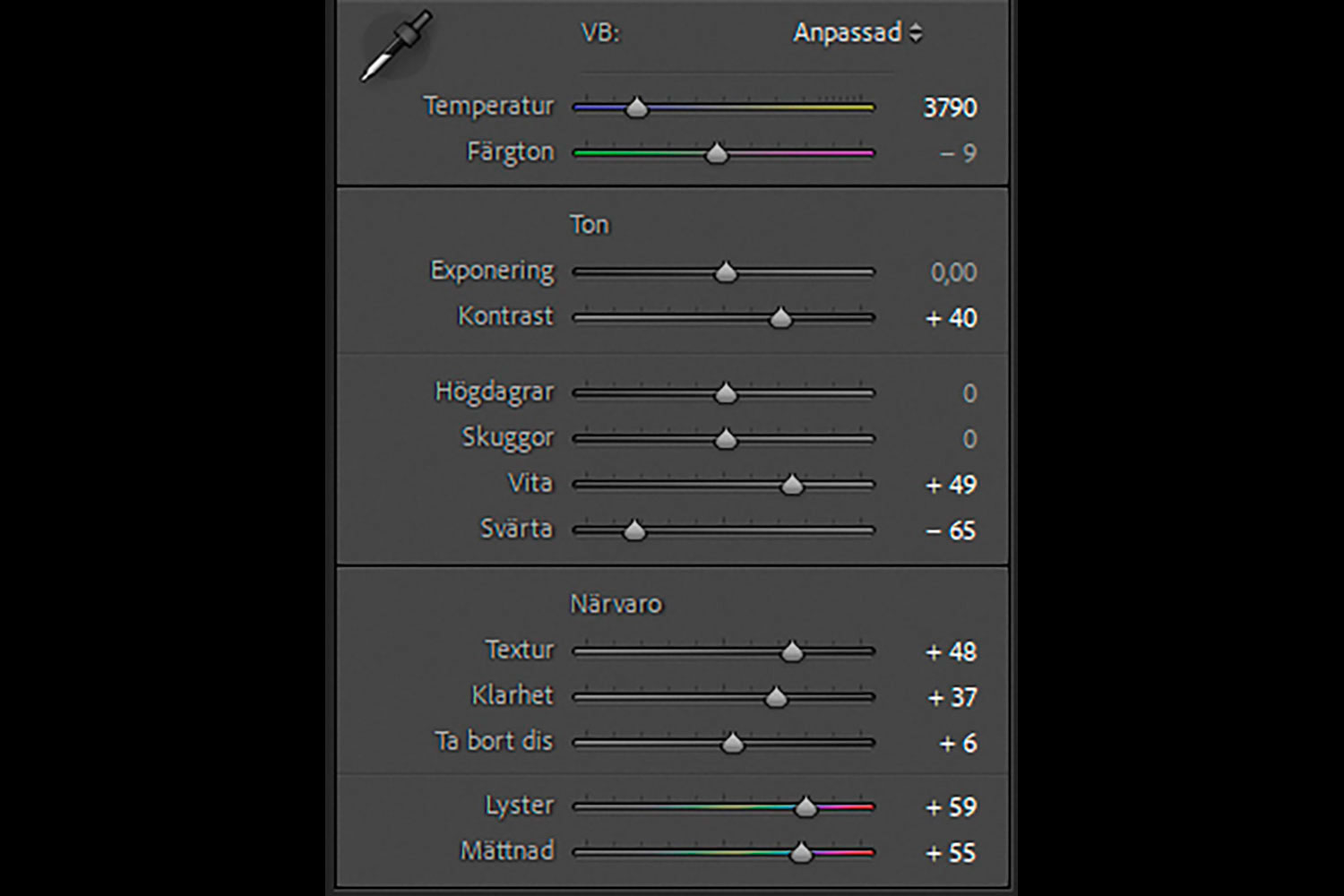Click the Färgton slider handle
1344x896 pixels.
click(x=716, y=153)
